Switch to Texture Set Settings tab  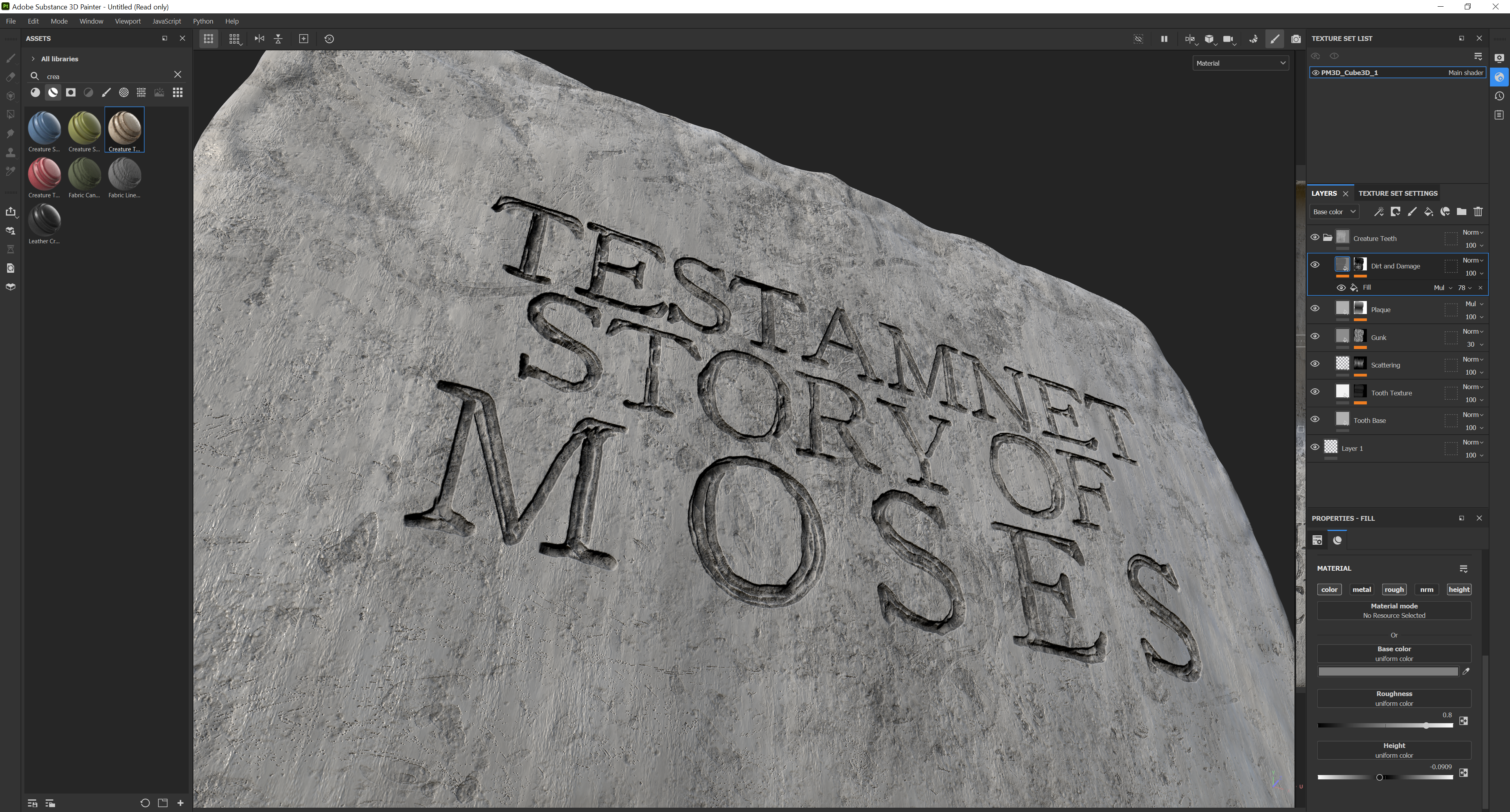(x=1398, y=193)
